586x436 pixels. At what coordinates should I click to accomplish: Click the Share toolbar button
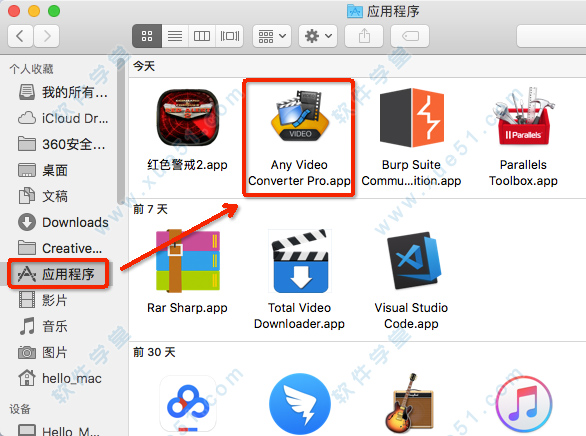364,36
